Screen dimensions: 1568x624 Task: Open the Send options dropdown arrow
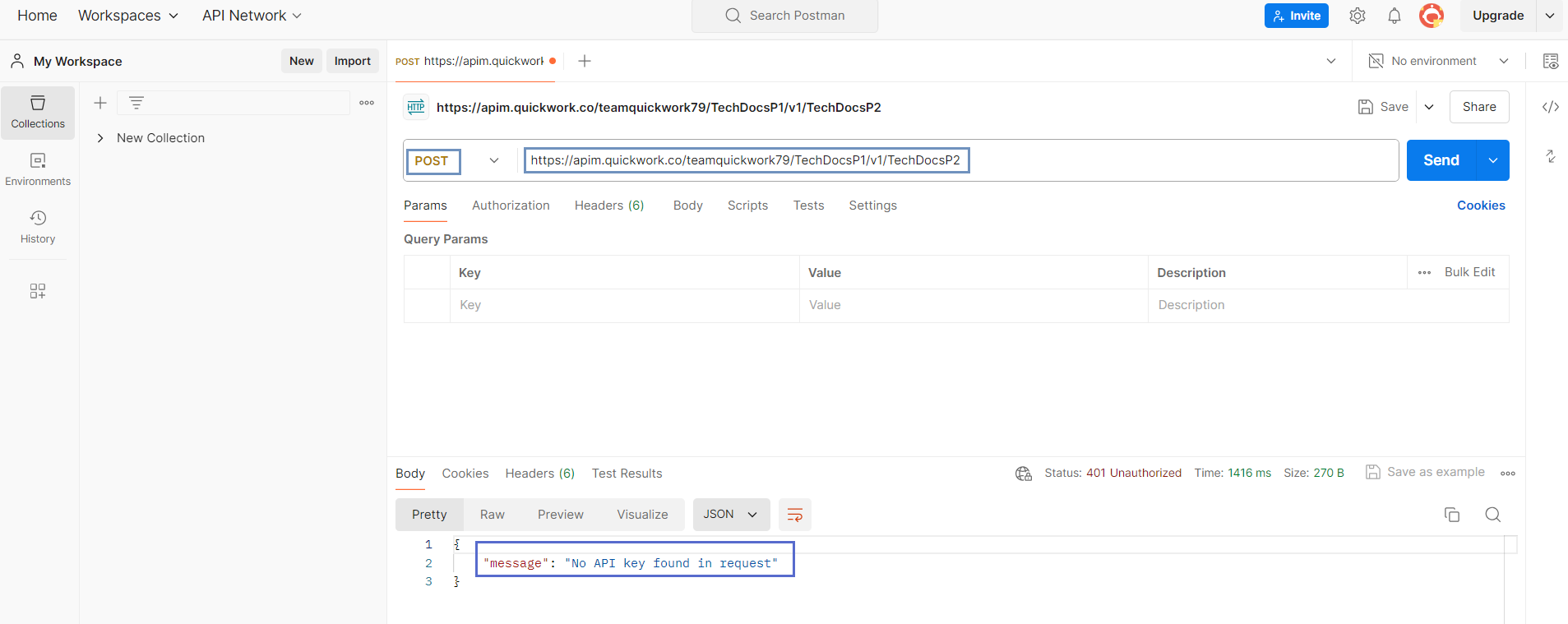[1493, 160]
